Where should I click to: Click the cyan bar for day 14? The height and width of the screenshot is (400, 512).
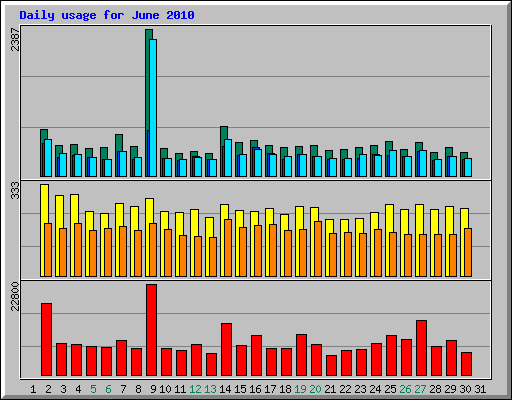[x=228, y=158]
